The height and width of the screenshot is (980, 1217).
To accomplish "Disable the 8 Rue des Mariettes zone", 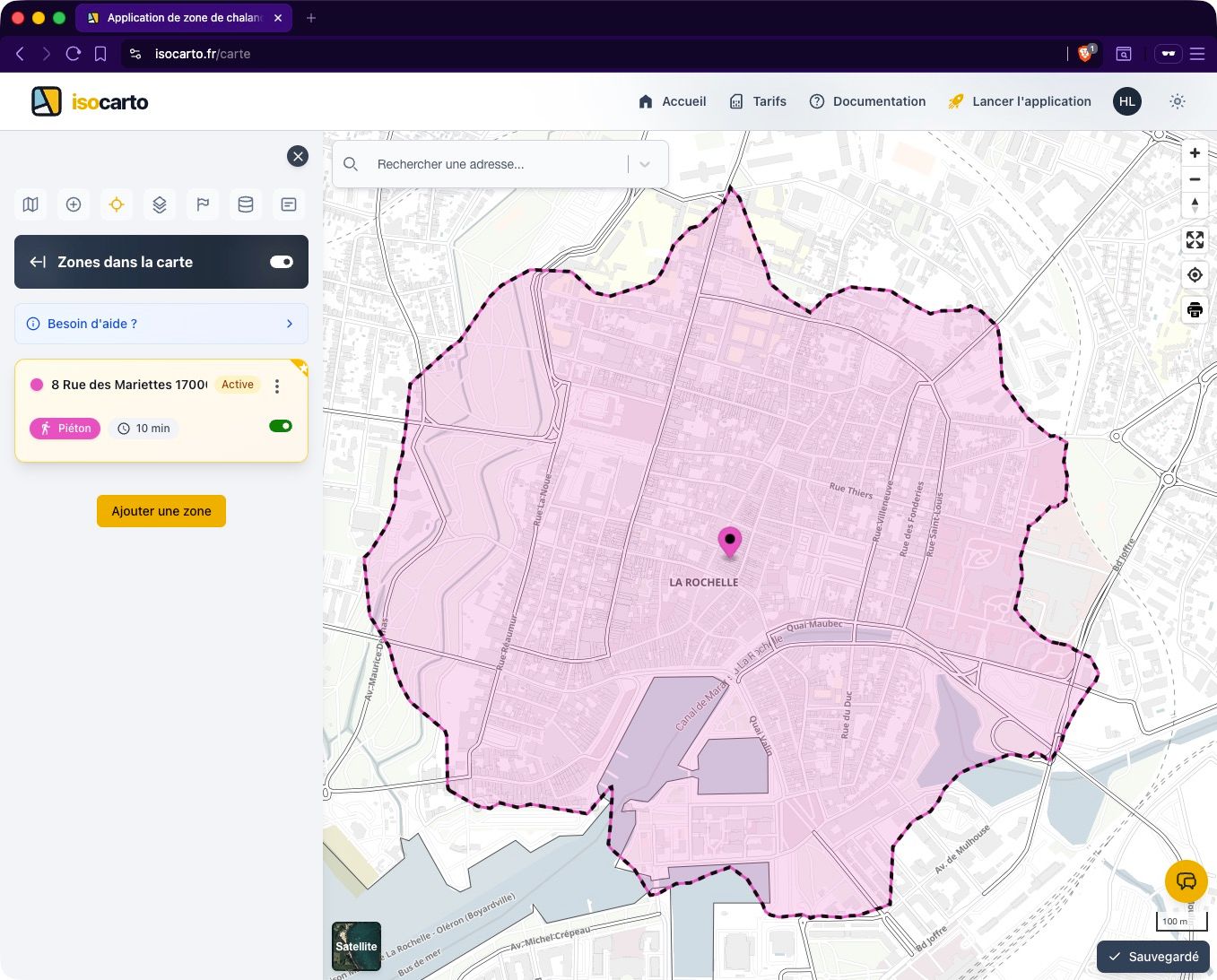I will tap(281, 427).
